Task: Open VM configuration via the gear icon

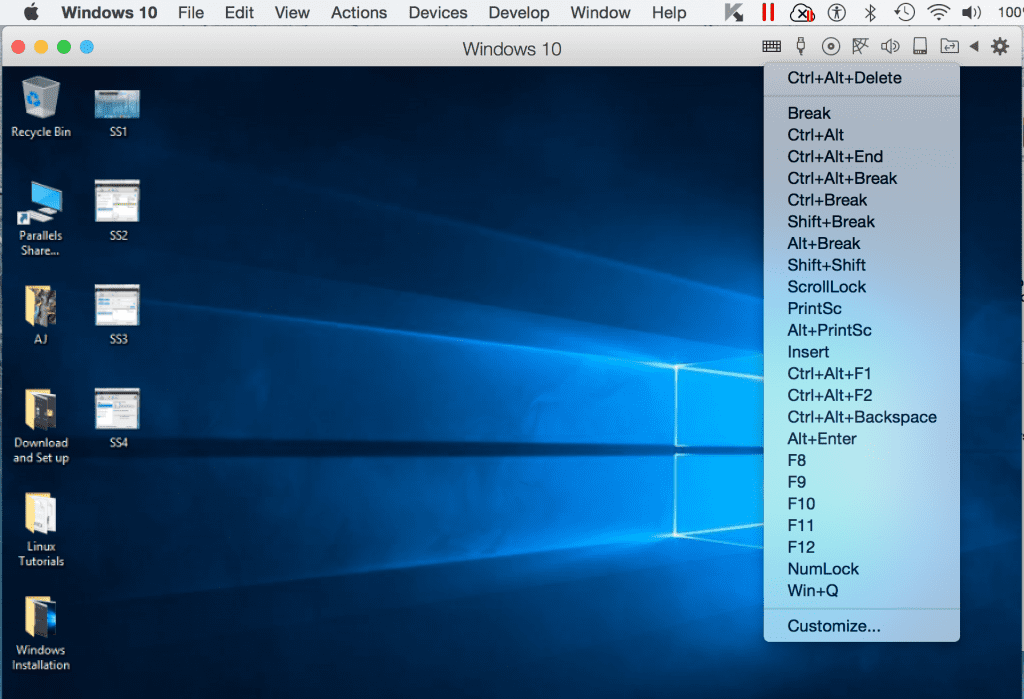Action: tap(1000, 45)
